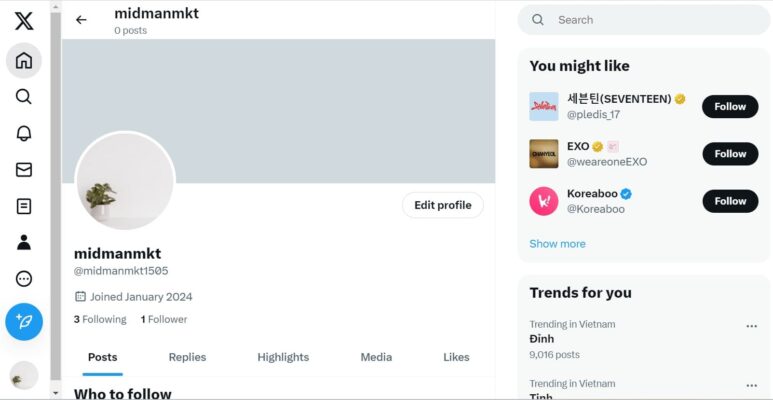Image resolution: width=773 pixels, height=400 pixels.
Task: Open Profile person icon in sidebar
Action: 24,242
